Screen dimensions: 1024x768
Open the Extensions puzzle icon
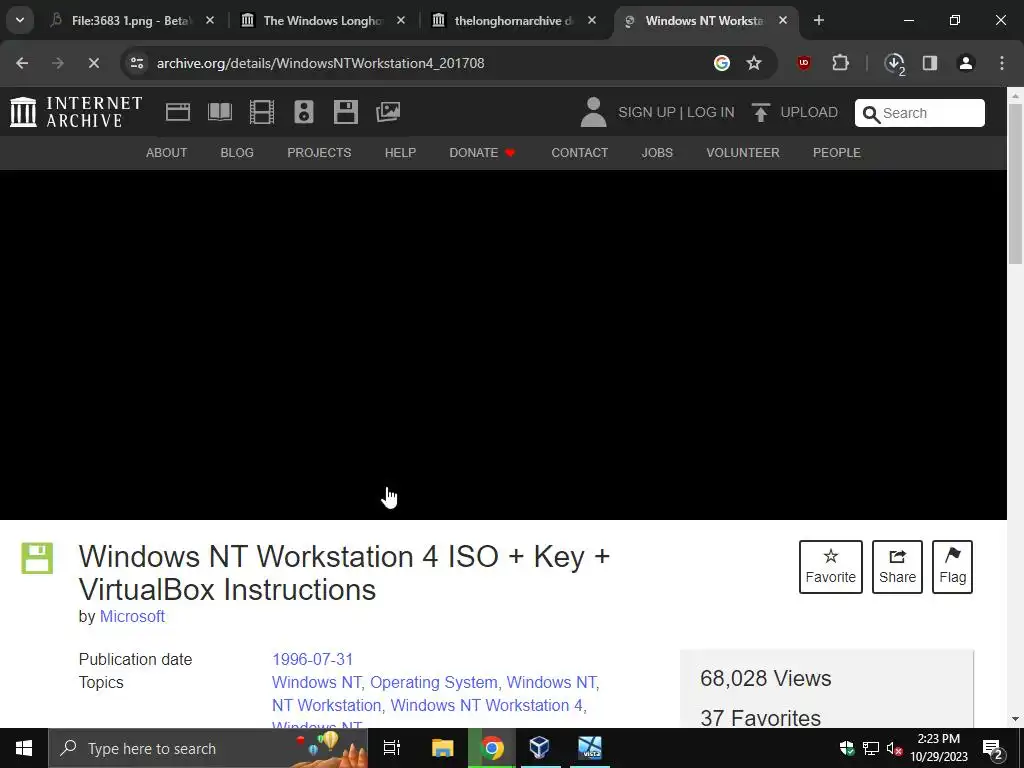840,63
